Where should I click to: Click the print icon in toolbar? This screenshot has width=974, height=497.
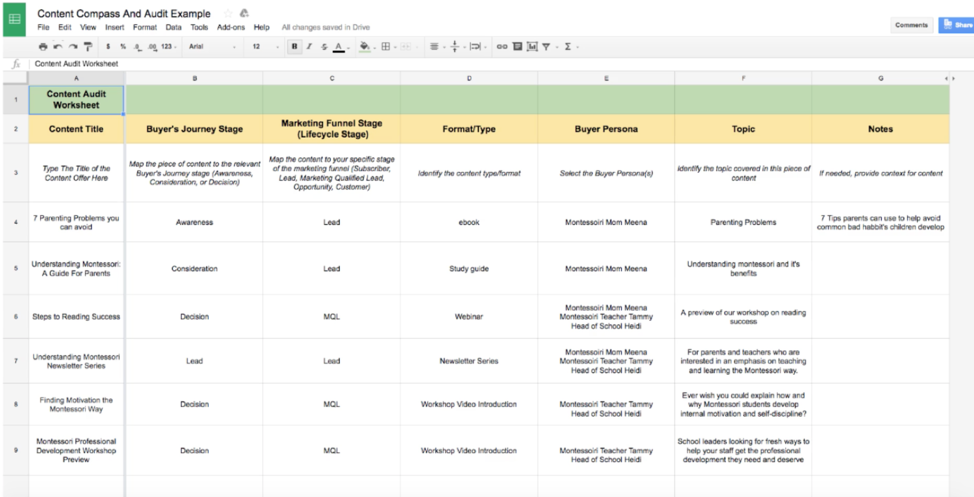click(x=42, y=46)
